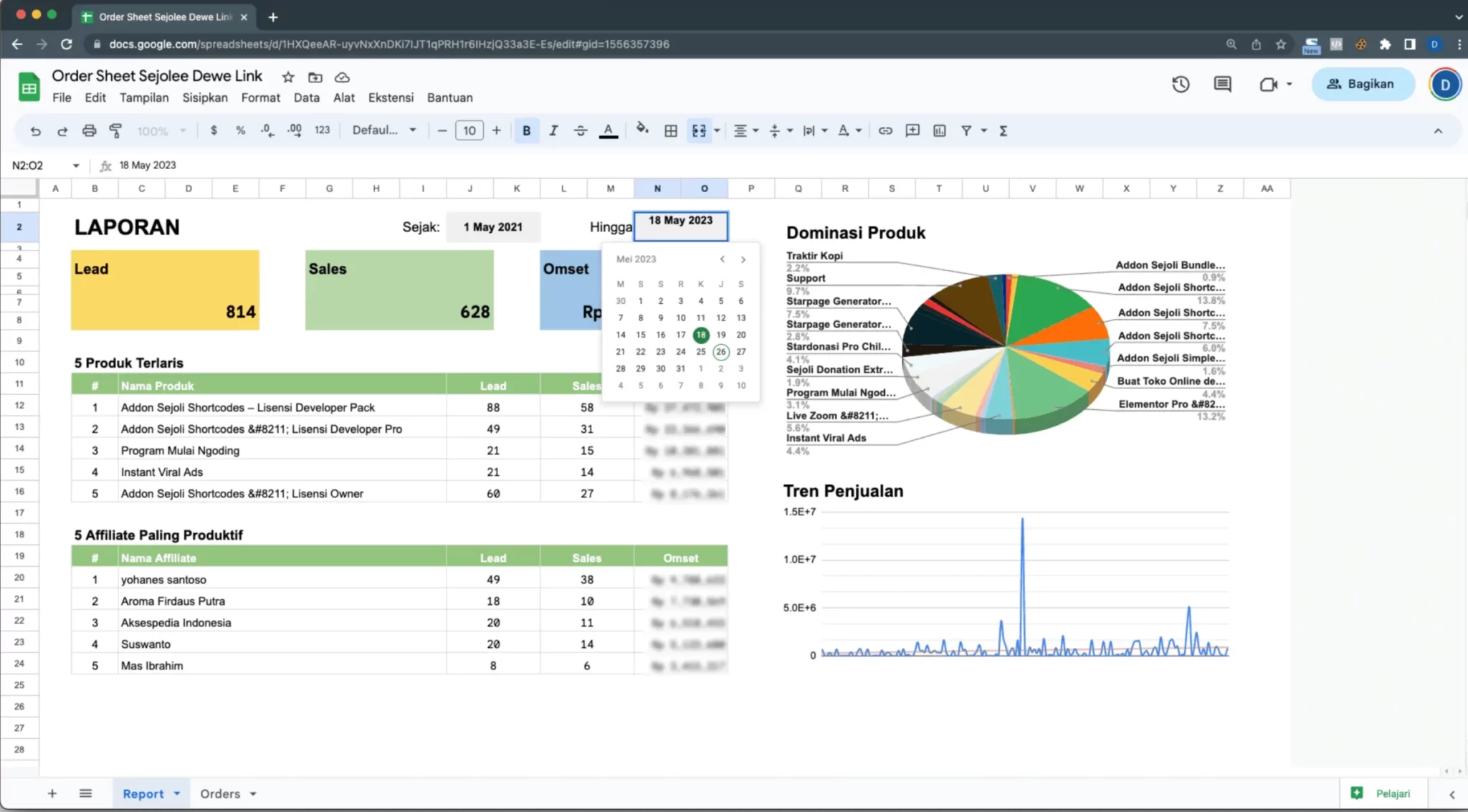Screen dimensions: 1468x812
Task: Open the all sheets list
Action: coord(85,793)
